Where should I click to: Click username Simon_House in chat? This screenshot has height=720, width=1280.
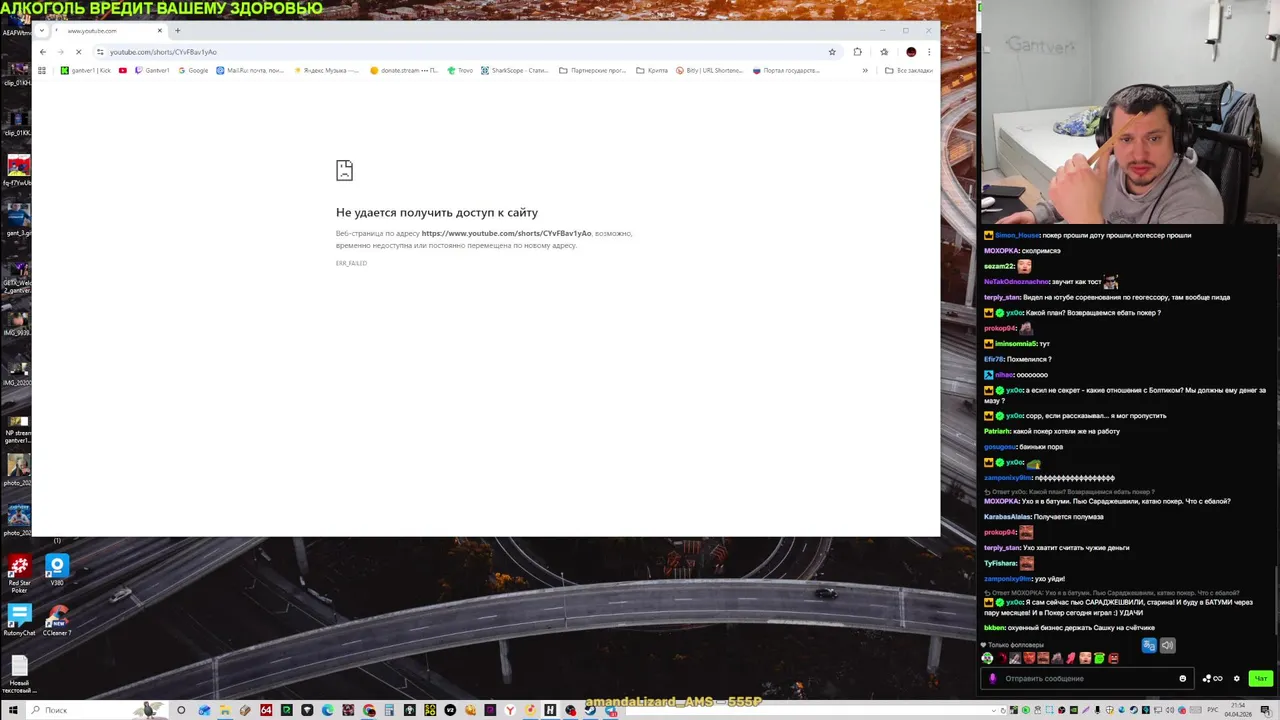(x=1017, y=235)
